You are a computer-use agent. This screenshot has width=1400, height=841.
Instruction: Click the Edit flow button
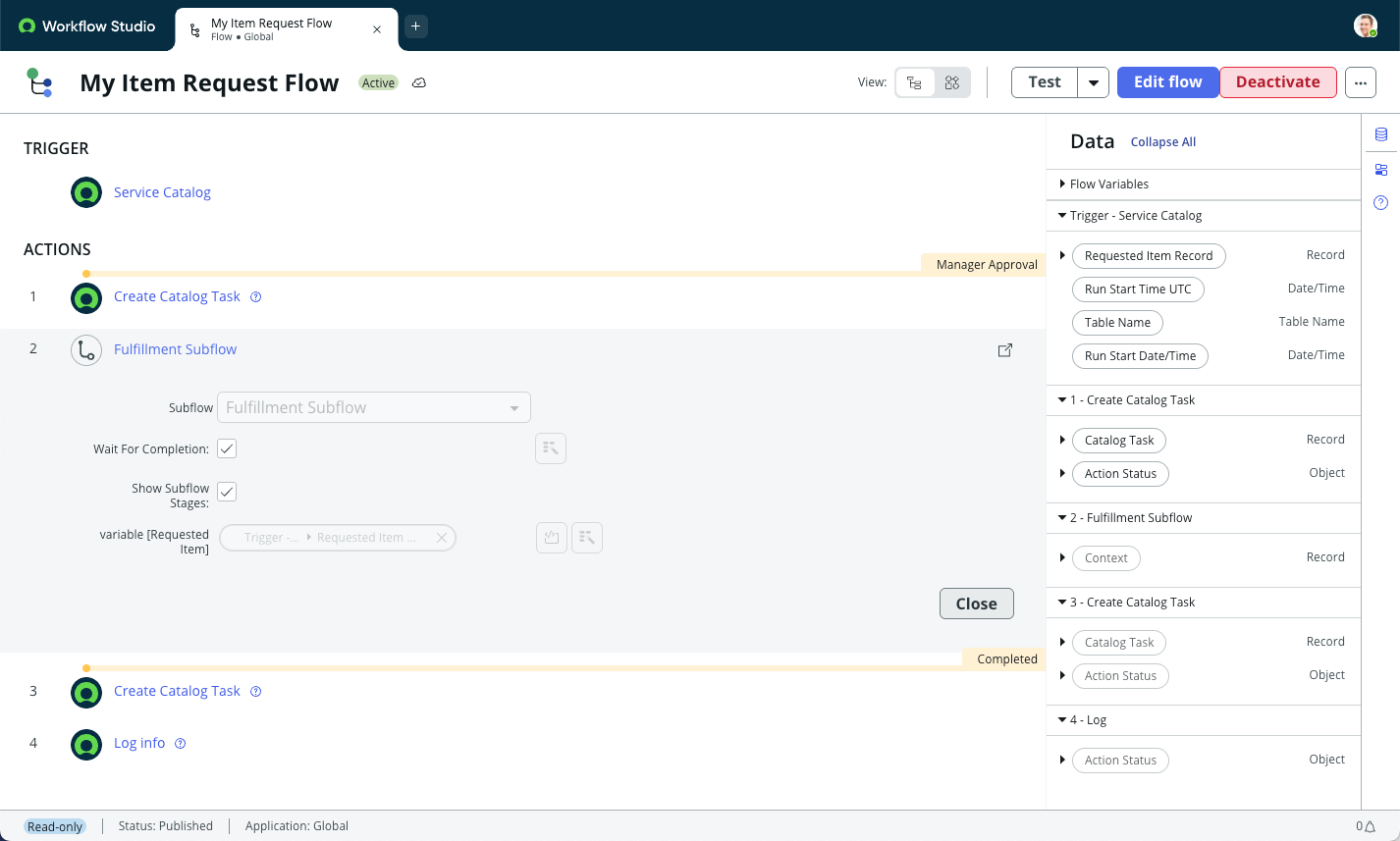(x=1167, y=82)
